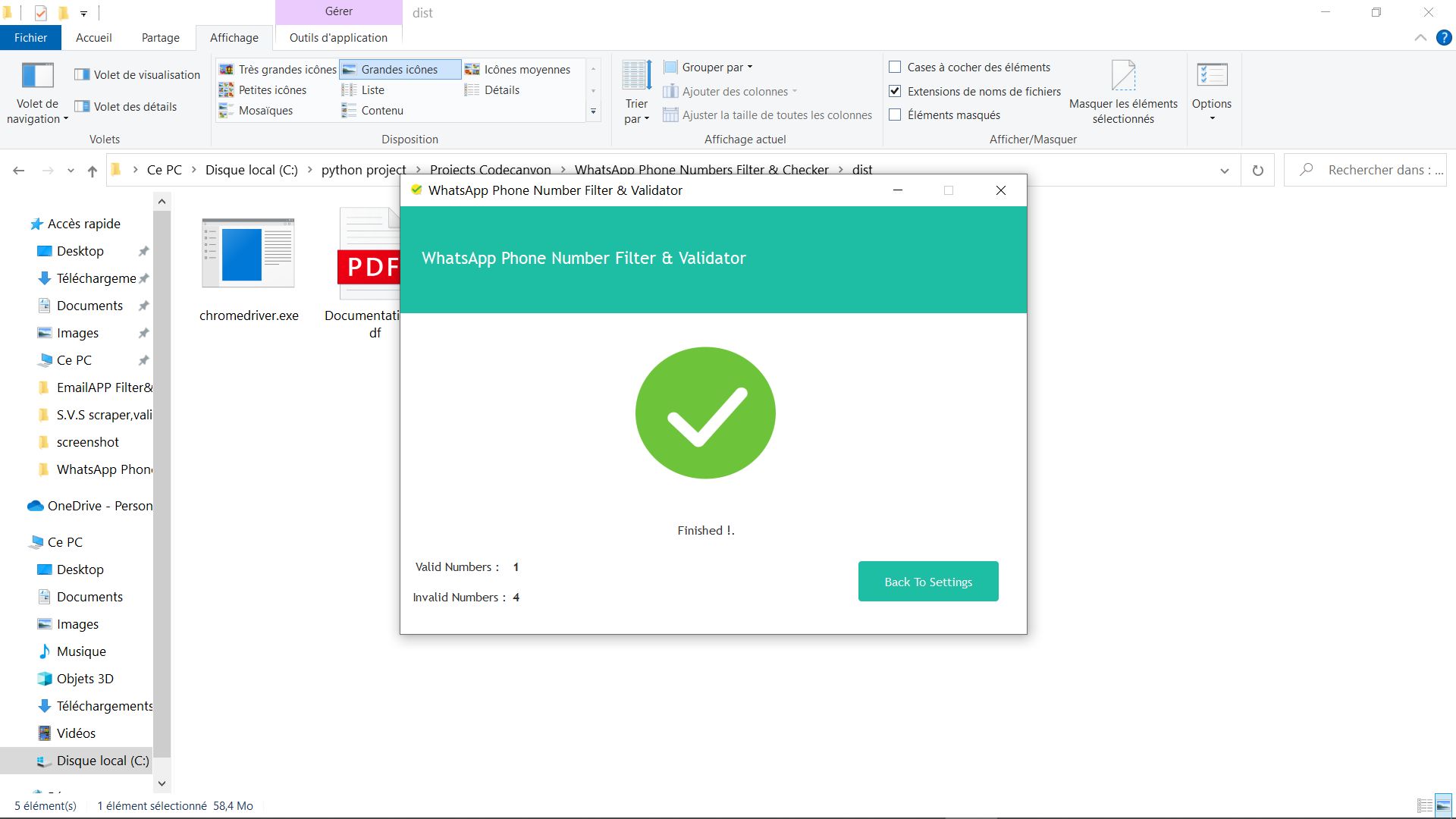
Task: Open the Volet de navigation dropdown
Action: pos(37,94)
